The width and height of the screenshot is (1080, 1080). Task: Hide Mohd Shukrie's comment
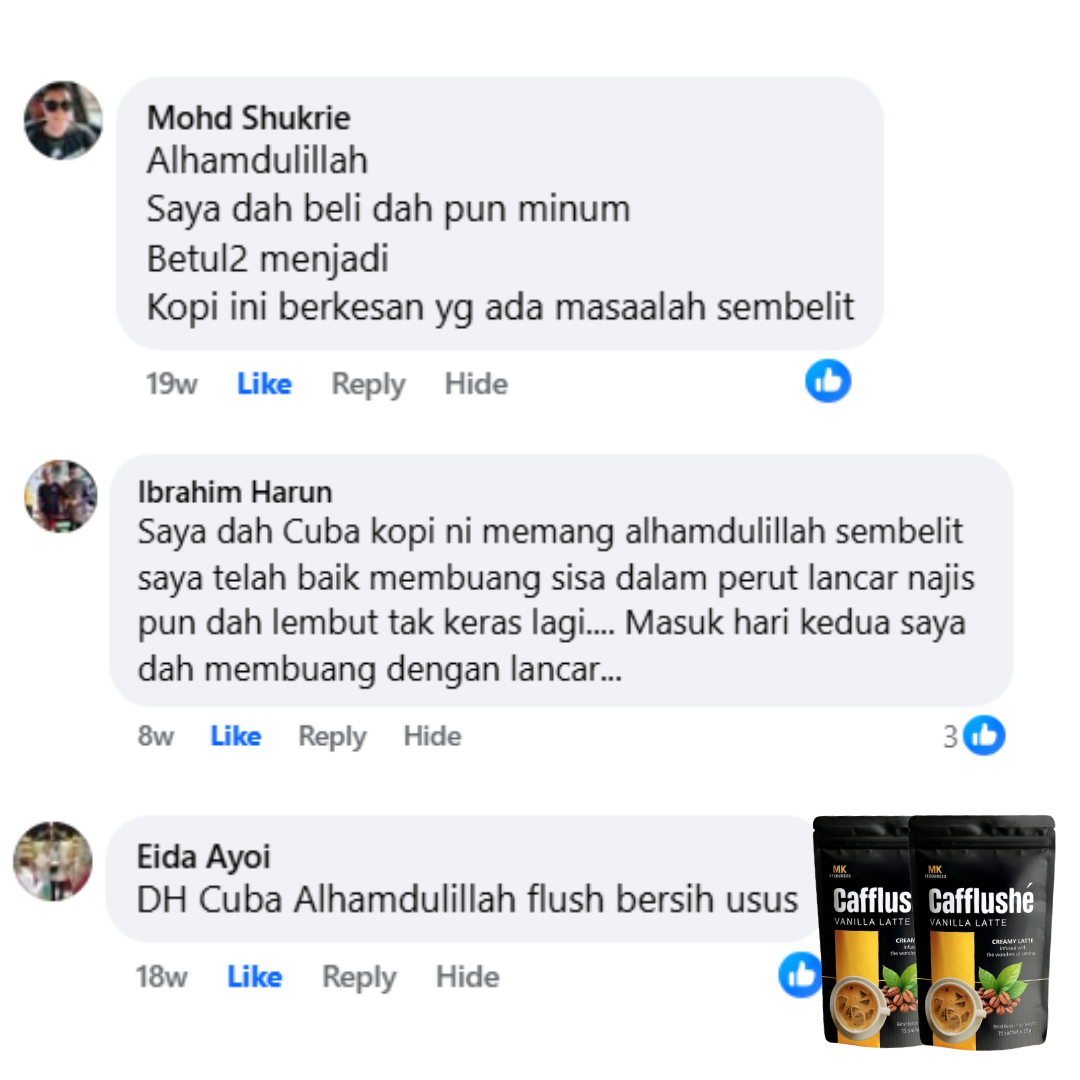click(x=476, y=384)
